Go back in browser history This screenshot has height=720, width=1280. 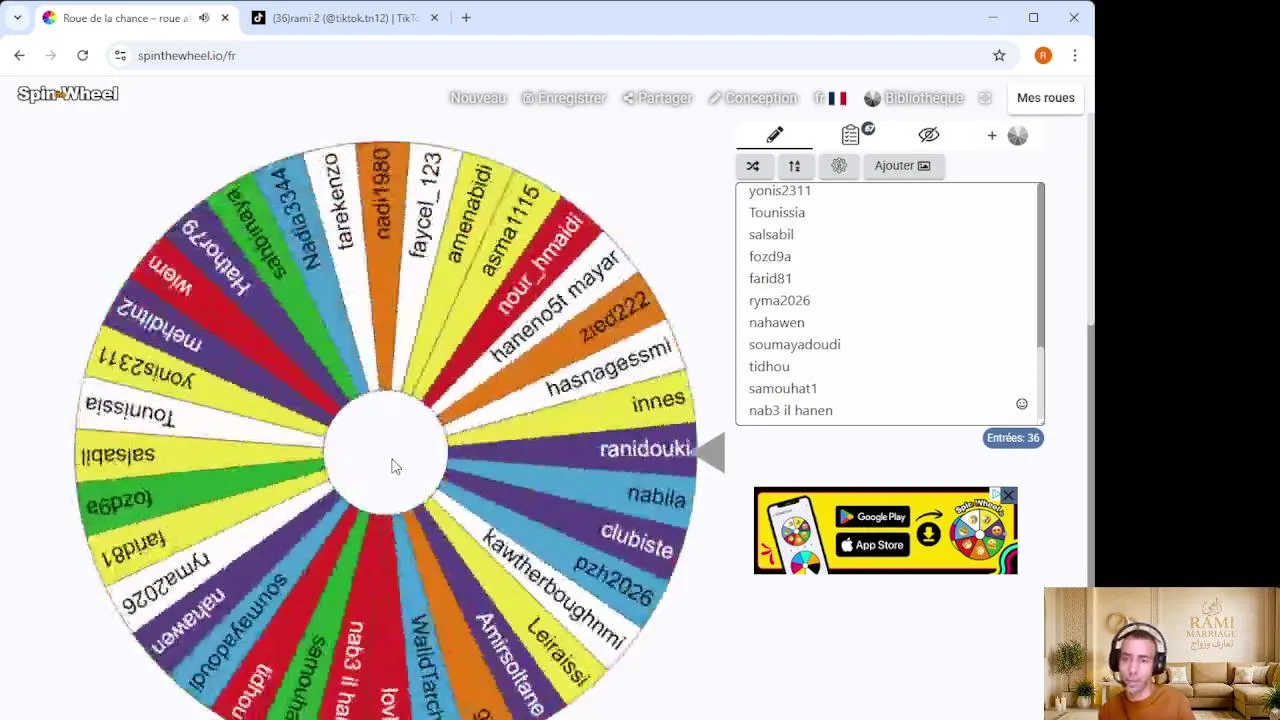click(20, 56)
